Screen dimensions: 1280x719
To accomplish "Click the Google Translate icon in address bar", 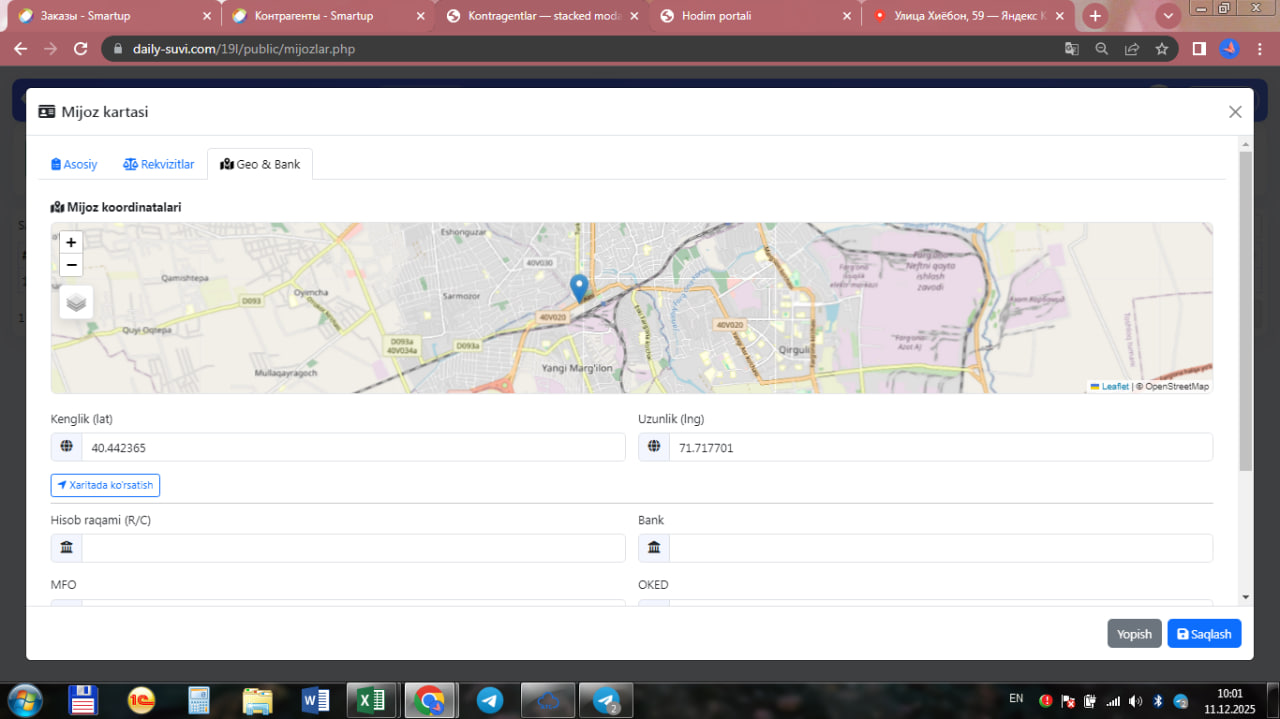I will point(1071,48).
